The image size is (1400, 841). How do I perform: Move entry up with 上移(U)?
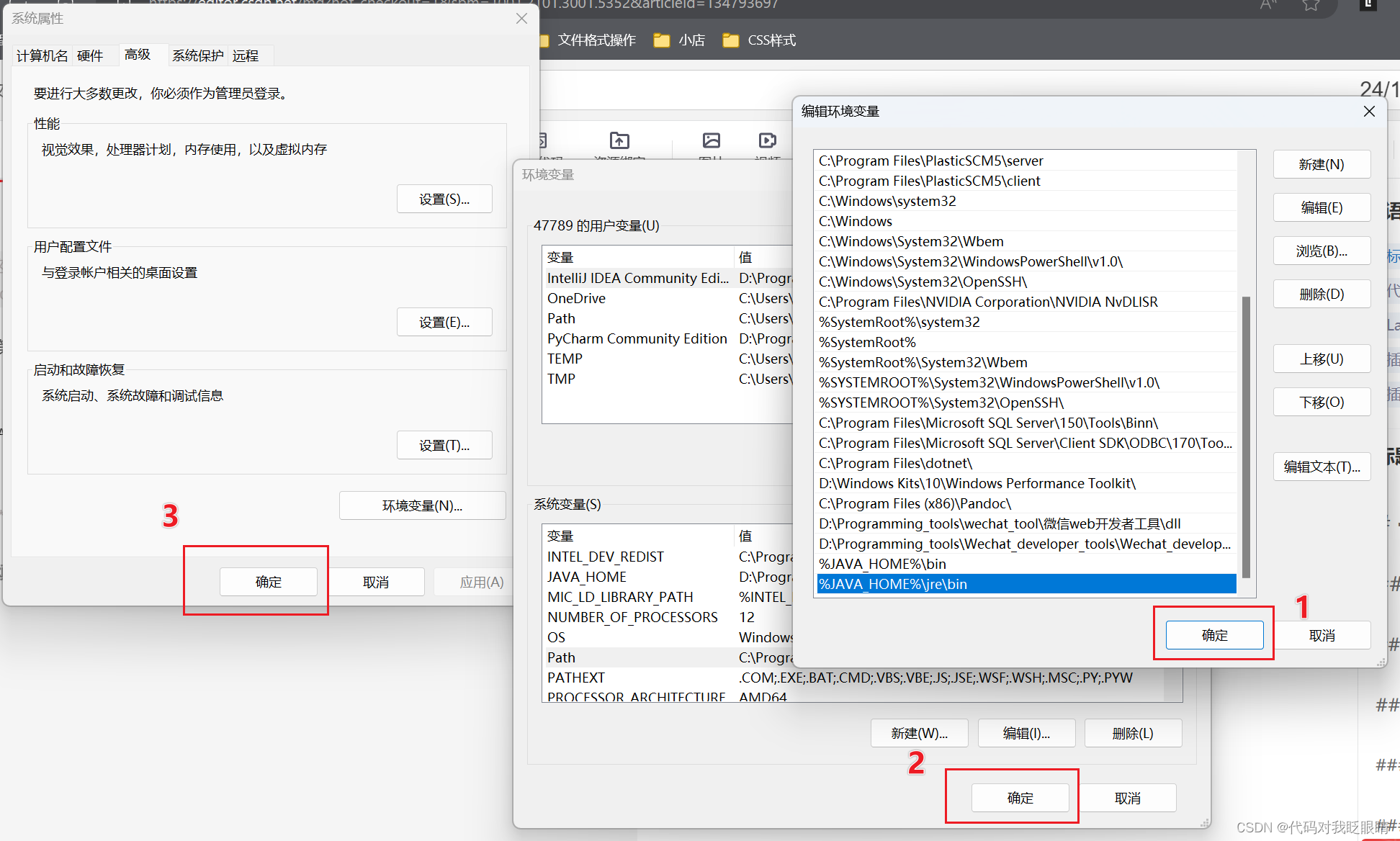[x=1322, y=359]
